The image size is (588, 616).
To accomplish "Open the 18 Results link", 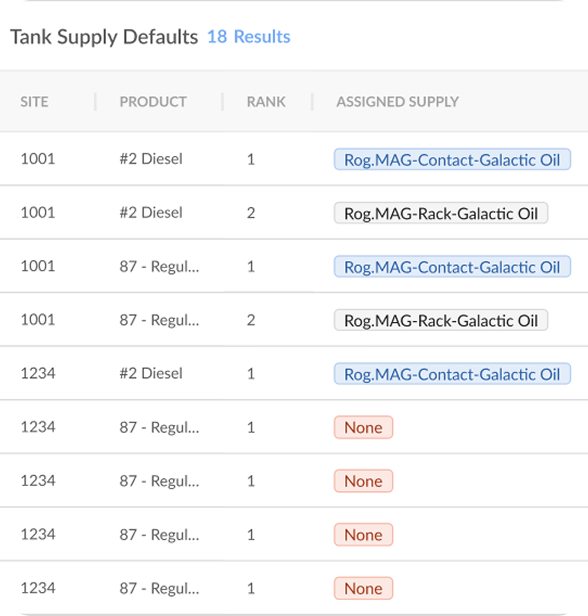I will point(249,37).
